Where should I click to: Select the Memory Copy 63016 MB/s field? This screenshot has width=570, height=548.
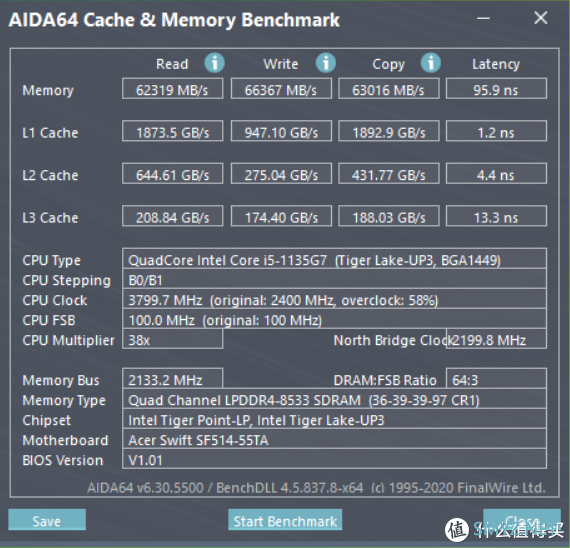pyautogui.click(x=389, y=88)
